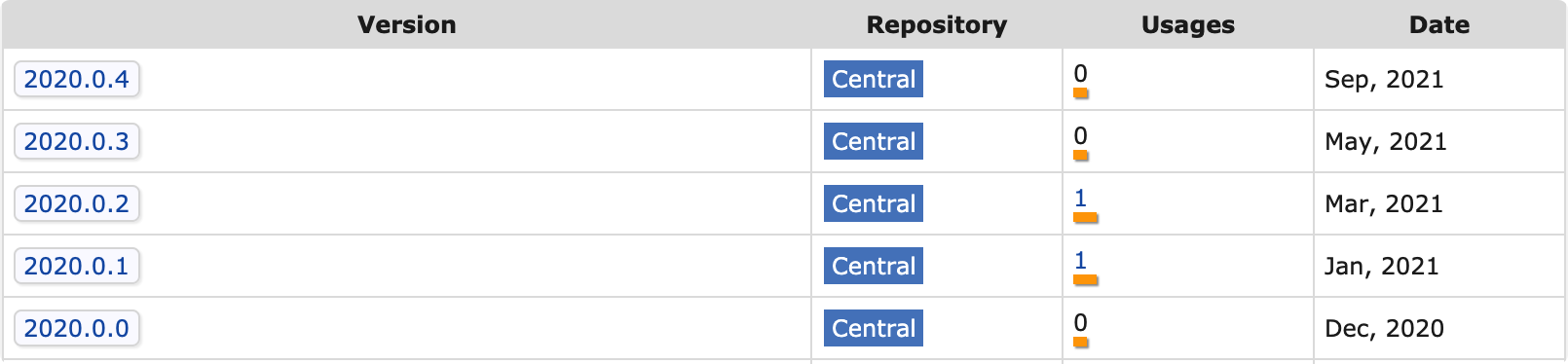Screen dimensions: 1568x364
Task: Open version 2020.0.4 link
Action: click(x=77, y=79)
